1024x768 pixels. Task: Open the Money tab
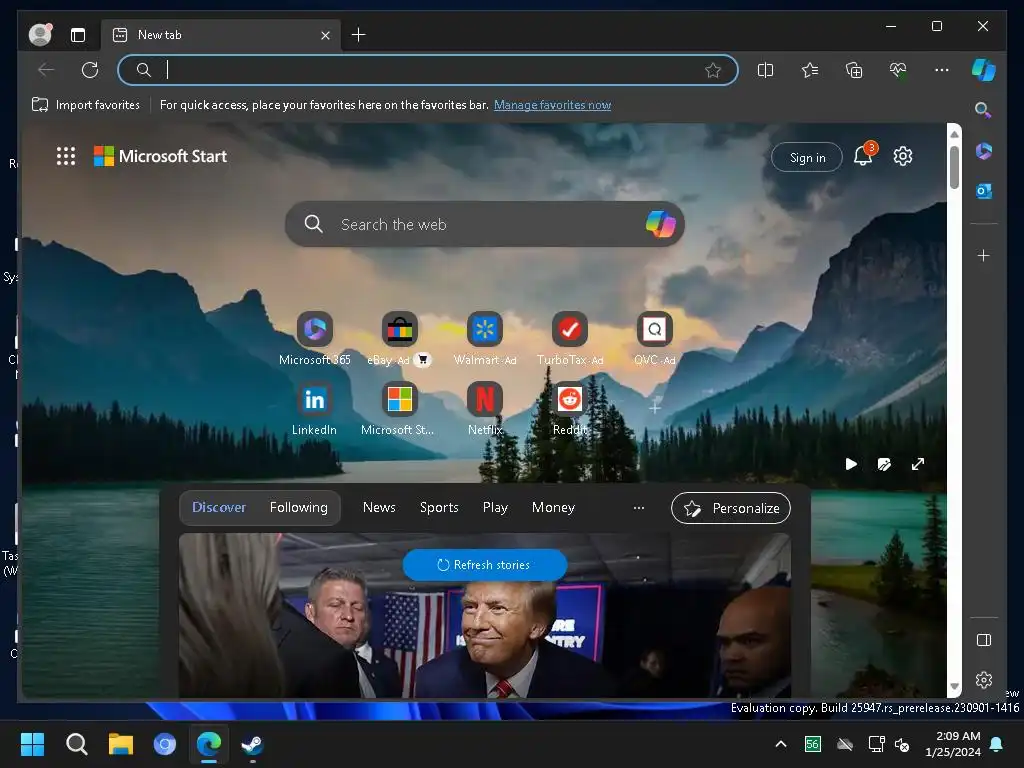[553, 507]
